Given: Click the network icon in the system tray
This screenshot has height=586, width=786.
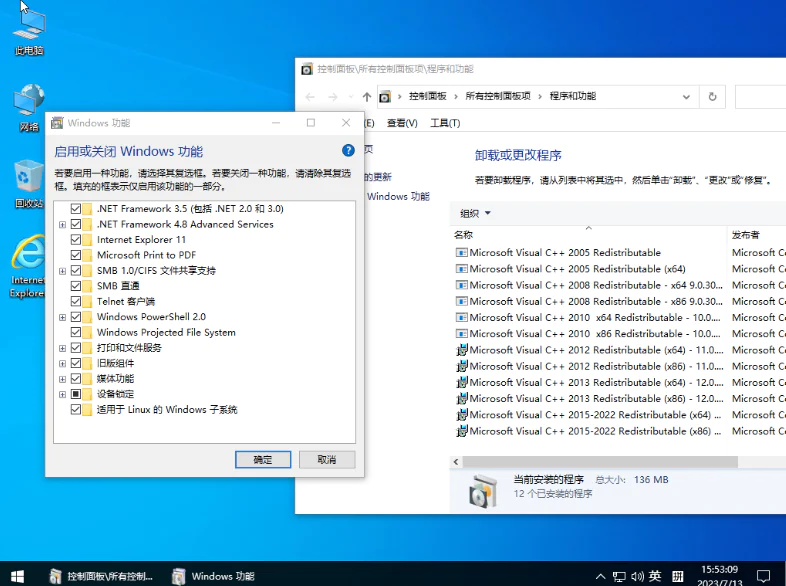Looking at the screenshot, I should pos(620,576).
